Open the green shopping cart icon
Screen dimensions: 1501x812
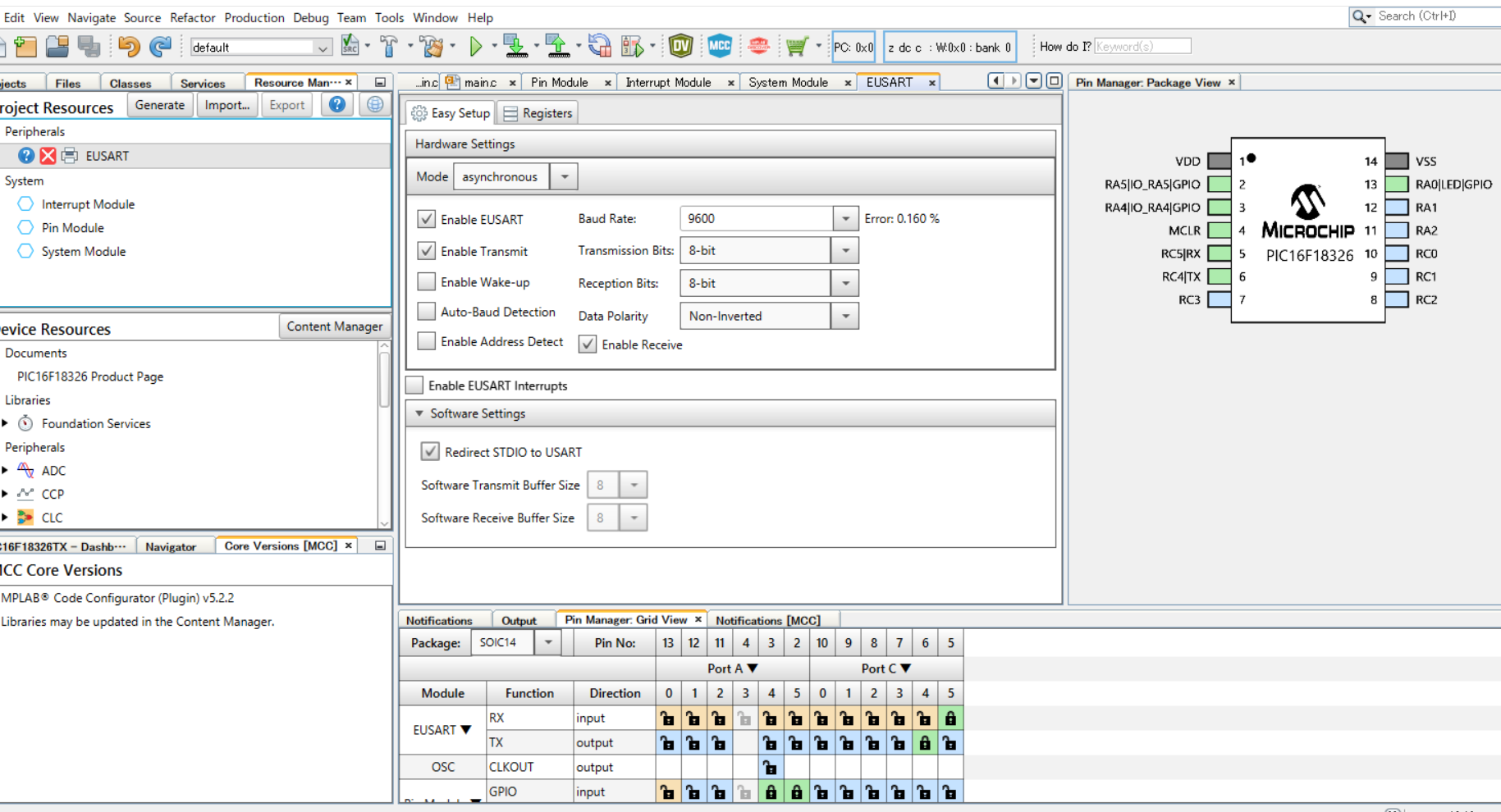tap(796, 47)
